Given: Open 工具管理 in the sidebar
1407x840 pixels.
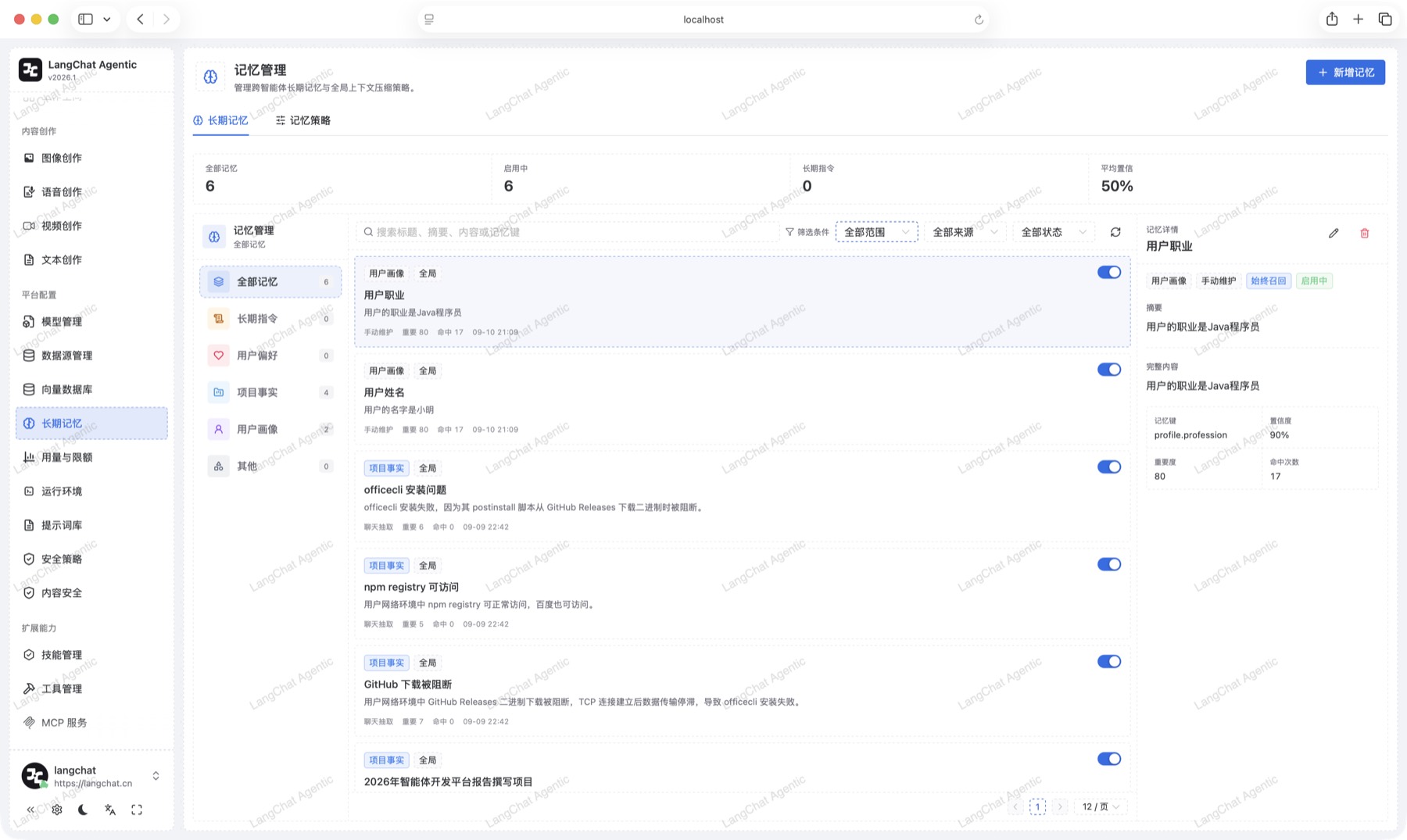Looking at the screenshot, I should (x=91, y=688).
